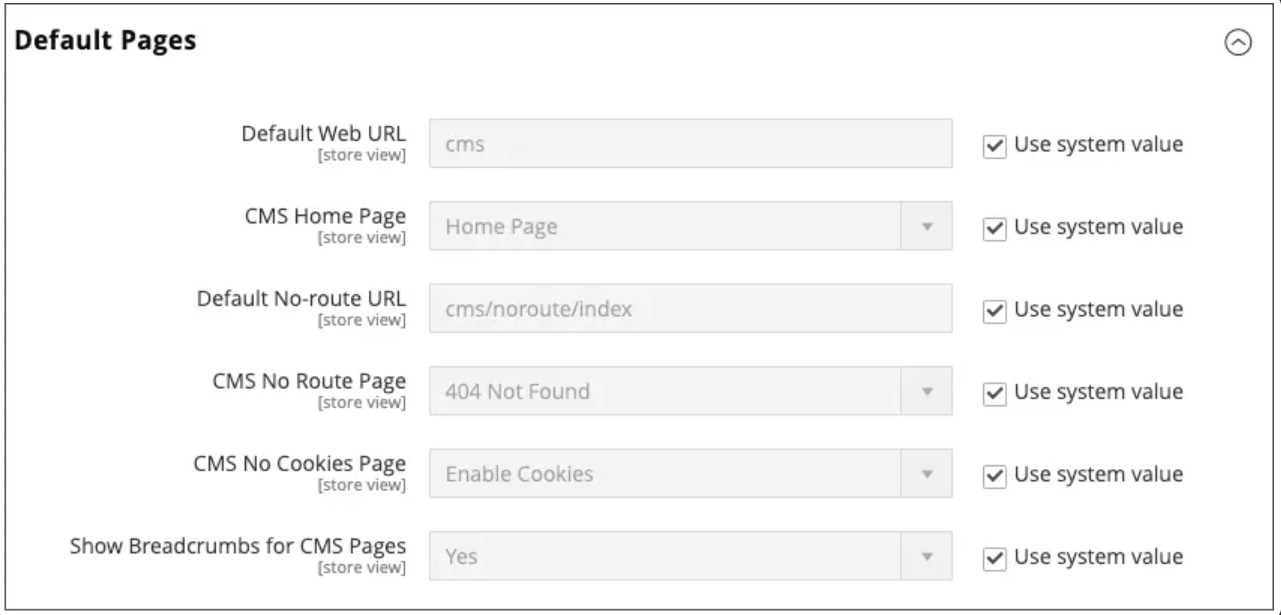Click the Default Web URL field
Viewport: 1281px width, 615px height.
pyautogui.click(x=690, y=144)
